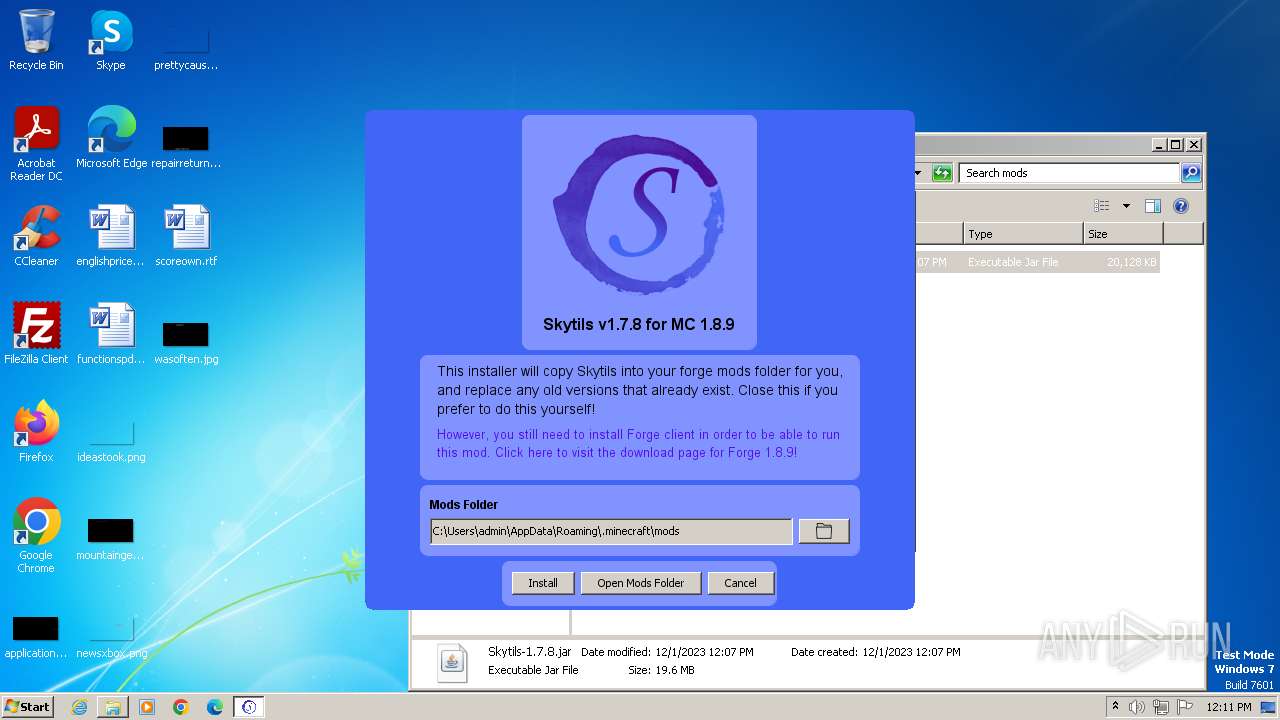The width and height of the screenshot is (1280, 720).
Task: Change view icon in Explorer toolbar
Action: click(x=1102, y=206)
